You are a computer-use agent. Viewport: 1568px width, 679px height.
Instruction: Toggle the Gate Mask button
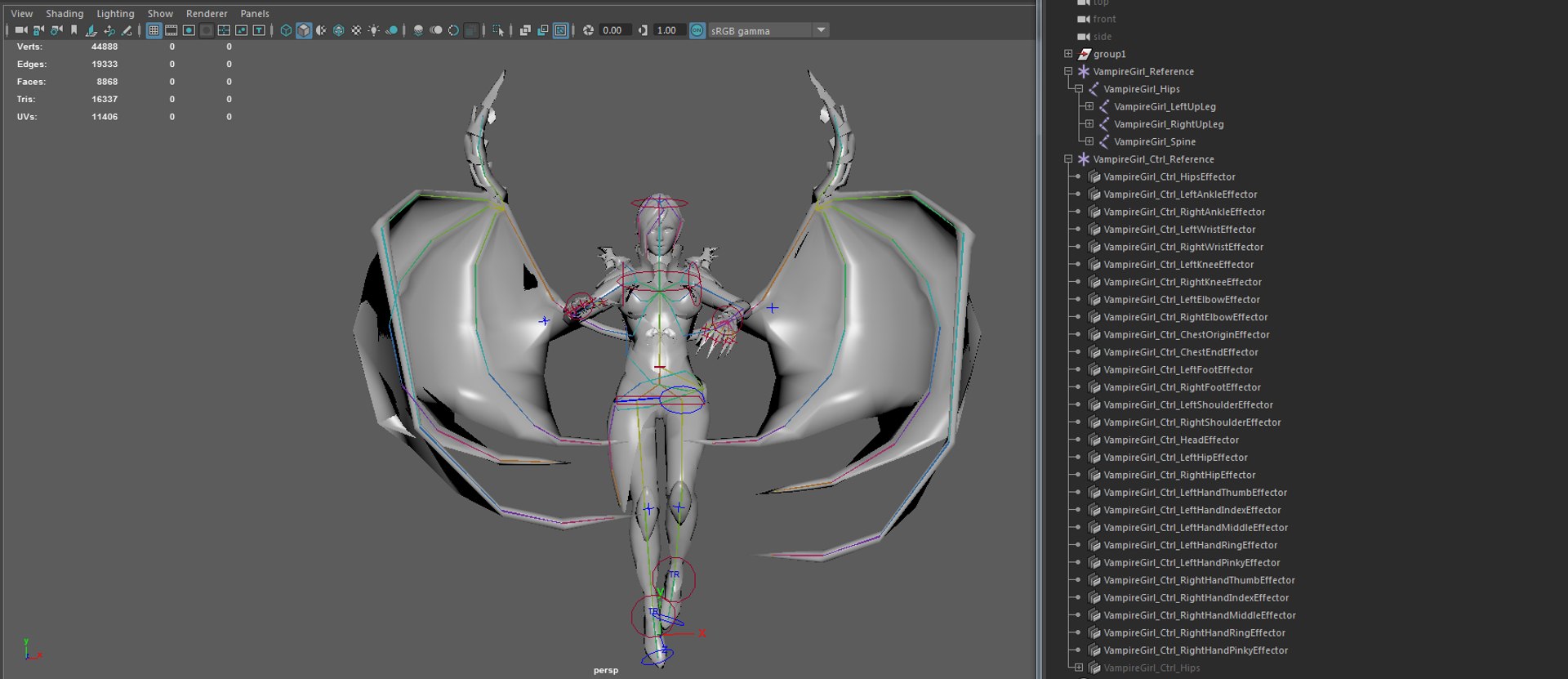click(207, 30)
